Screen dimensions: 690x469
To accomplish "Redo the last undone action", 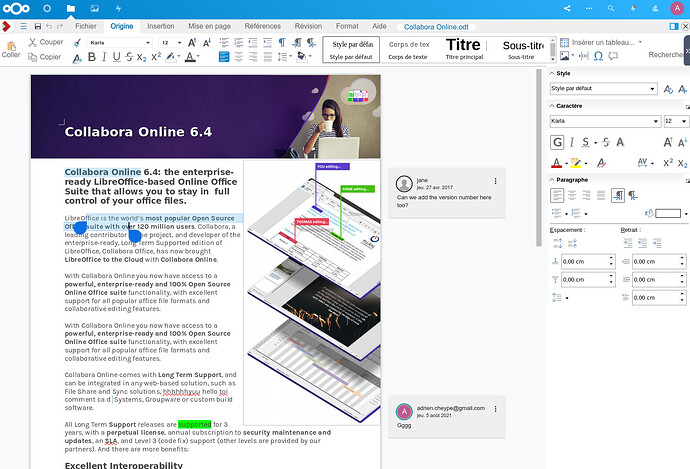I will click(x=60, y=26).
